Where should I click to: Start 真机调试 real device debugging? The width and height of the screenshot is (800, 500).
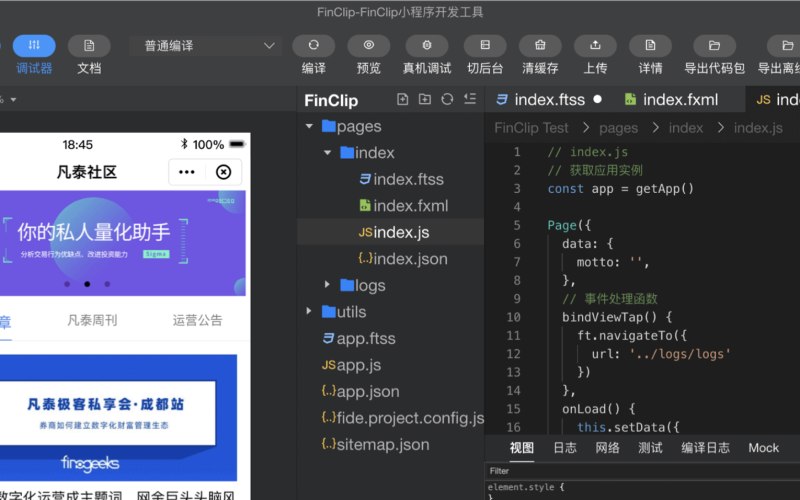tap(427, 46)
